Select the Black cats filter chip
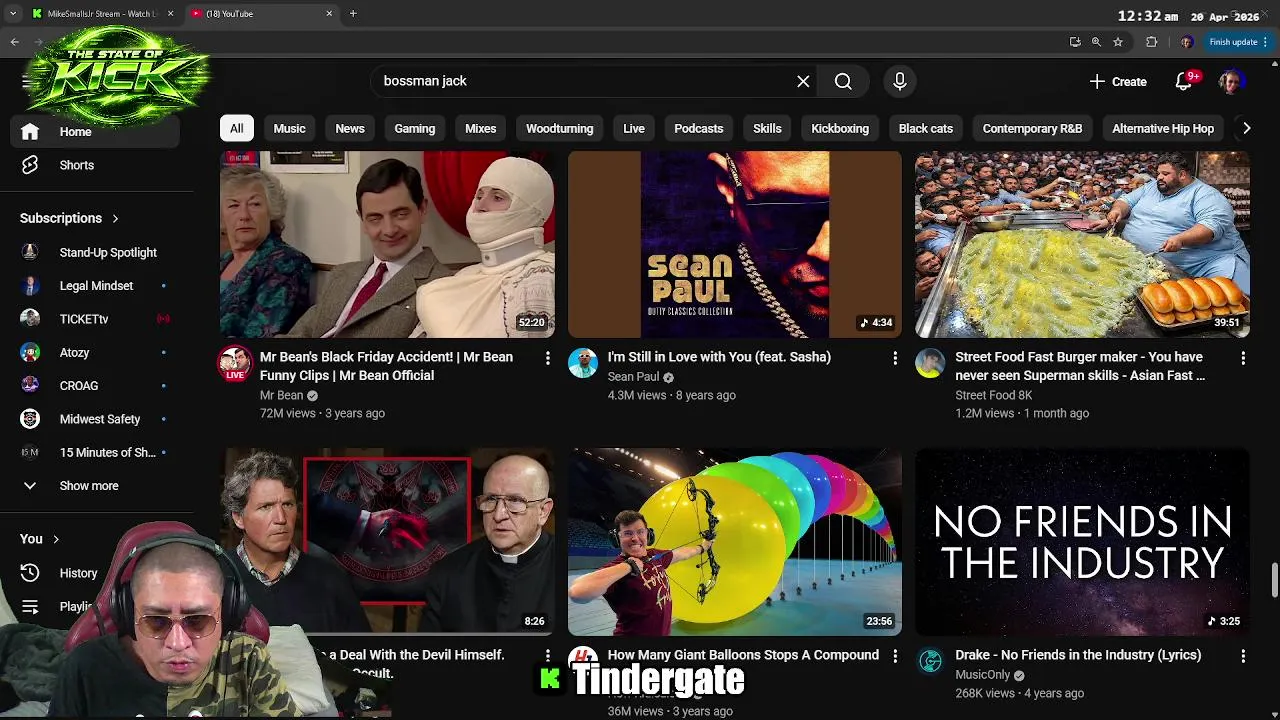The image size is (1280, 720). point(926,128)
